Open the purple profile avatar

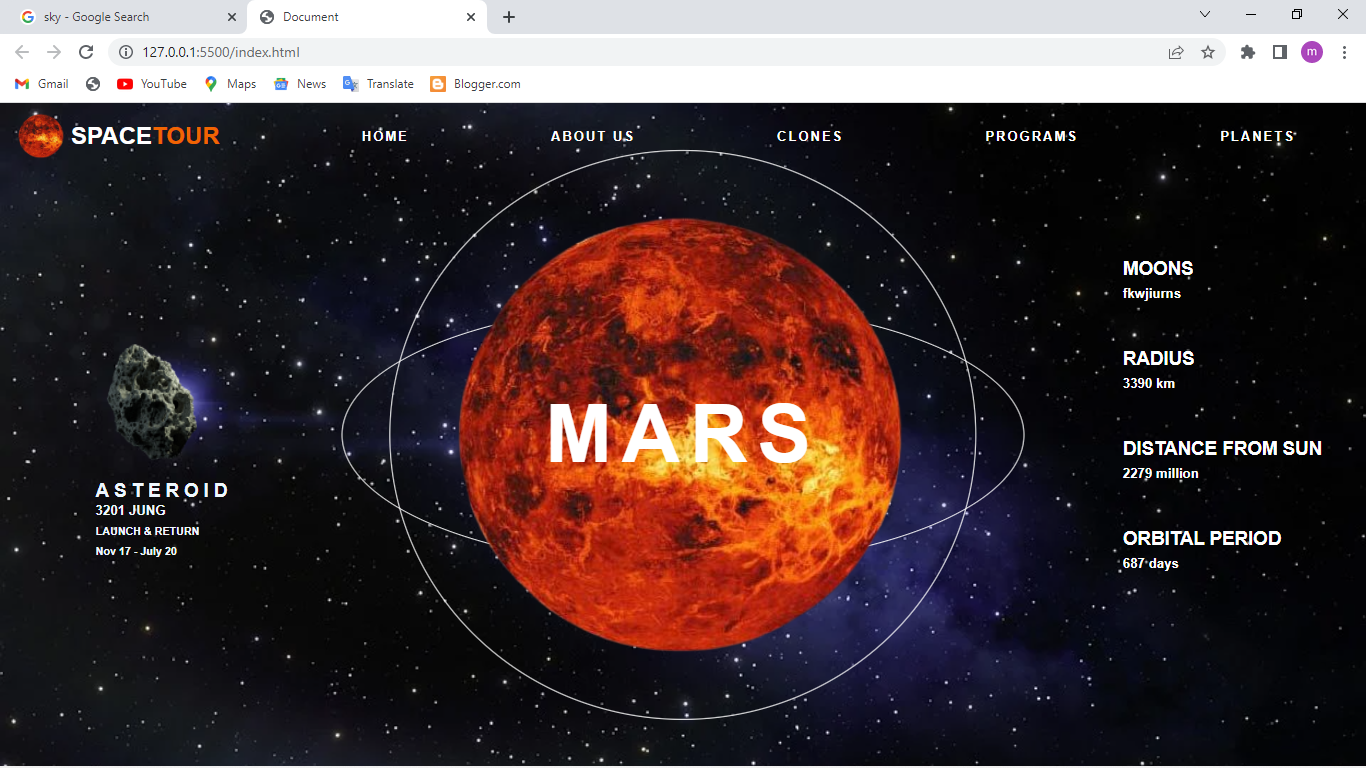click(1312, 52)
